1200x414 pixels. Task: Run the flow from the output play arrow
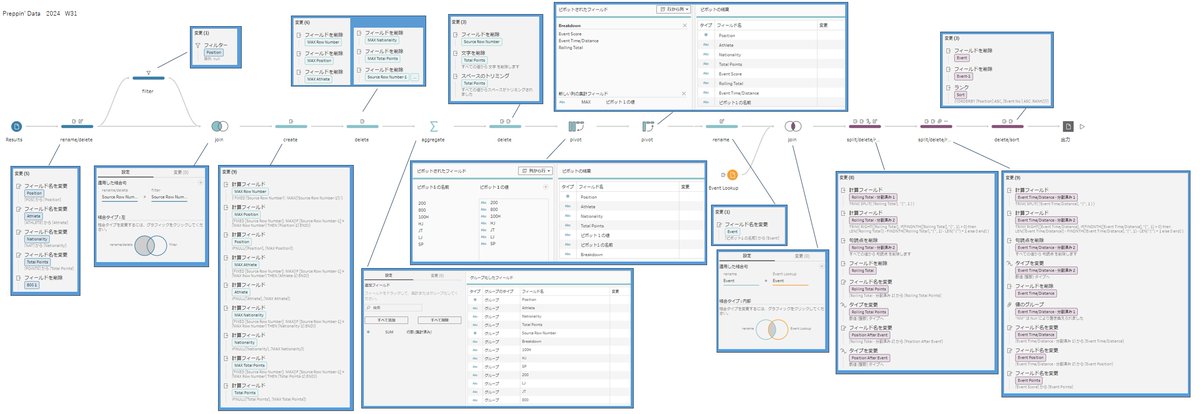[1083, 126]
